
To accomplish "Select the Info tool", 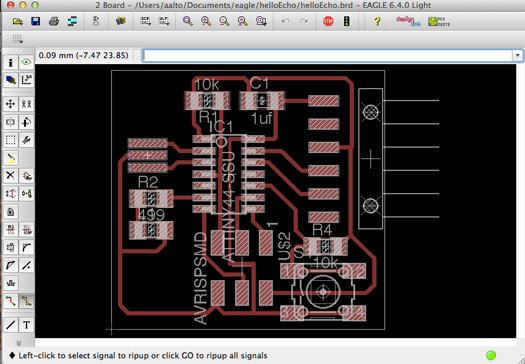I will click(10, 62).
